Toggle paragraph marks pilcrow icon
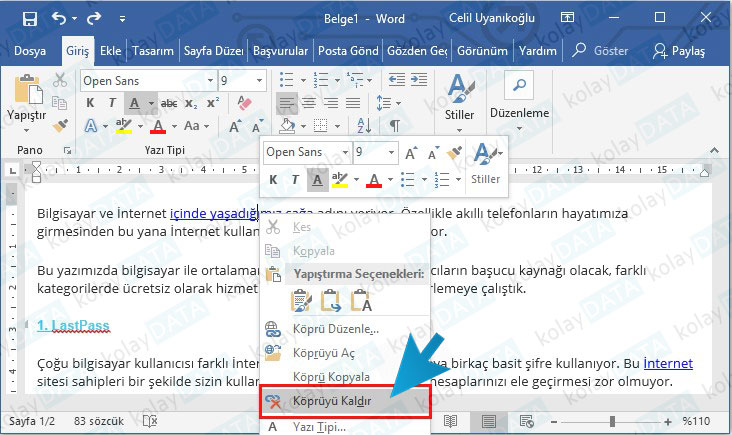The height and width of the screenshot is (435, 732). tap(394, 126)
